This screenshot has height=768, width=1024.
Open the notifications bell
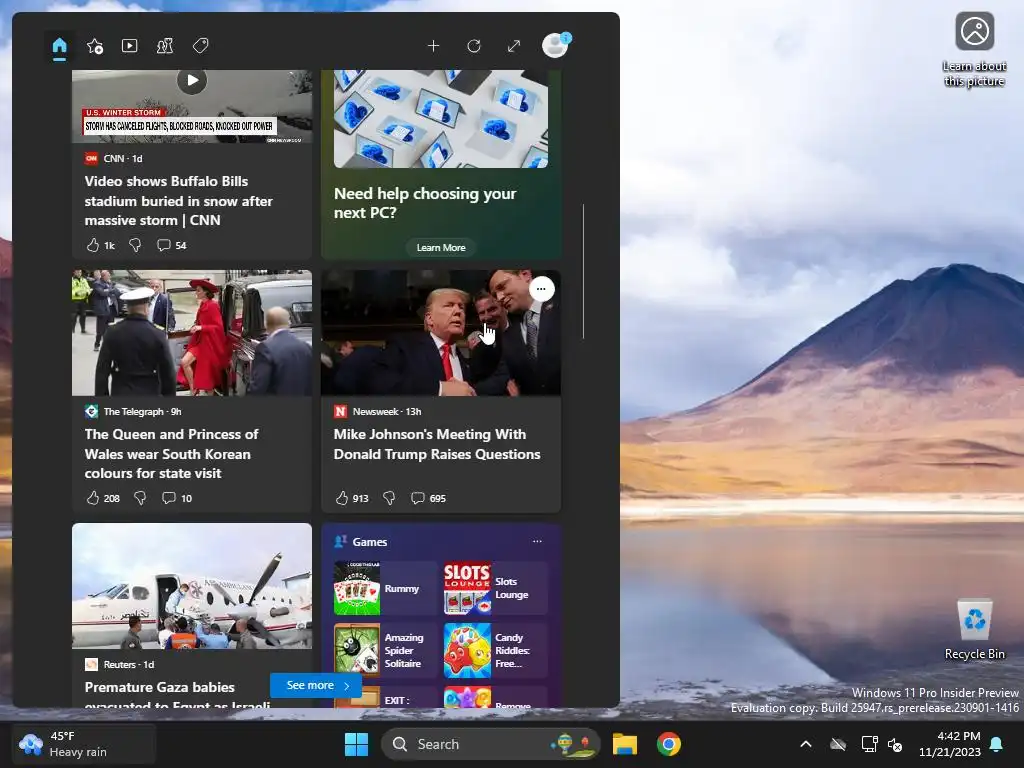[997, 744]
